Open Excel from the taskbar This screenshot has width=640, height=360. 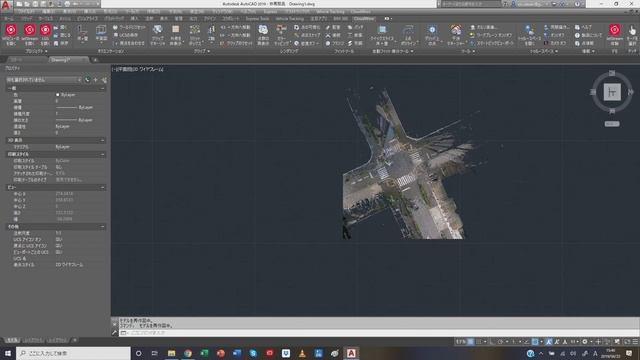pos(204,353)
